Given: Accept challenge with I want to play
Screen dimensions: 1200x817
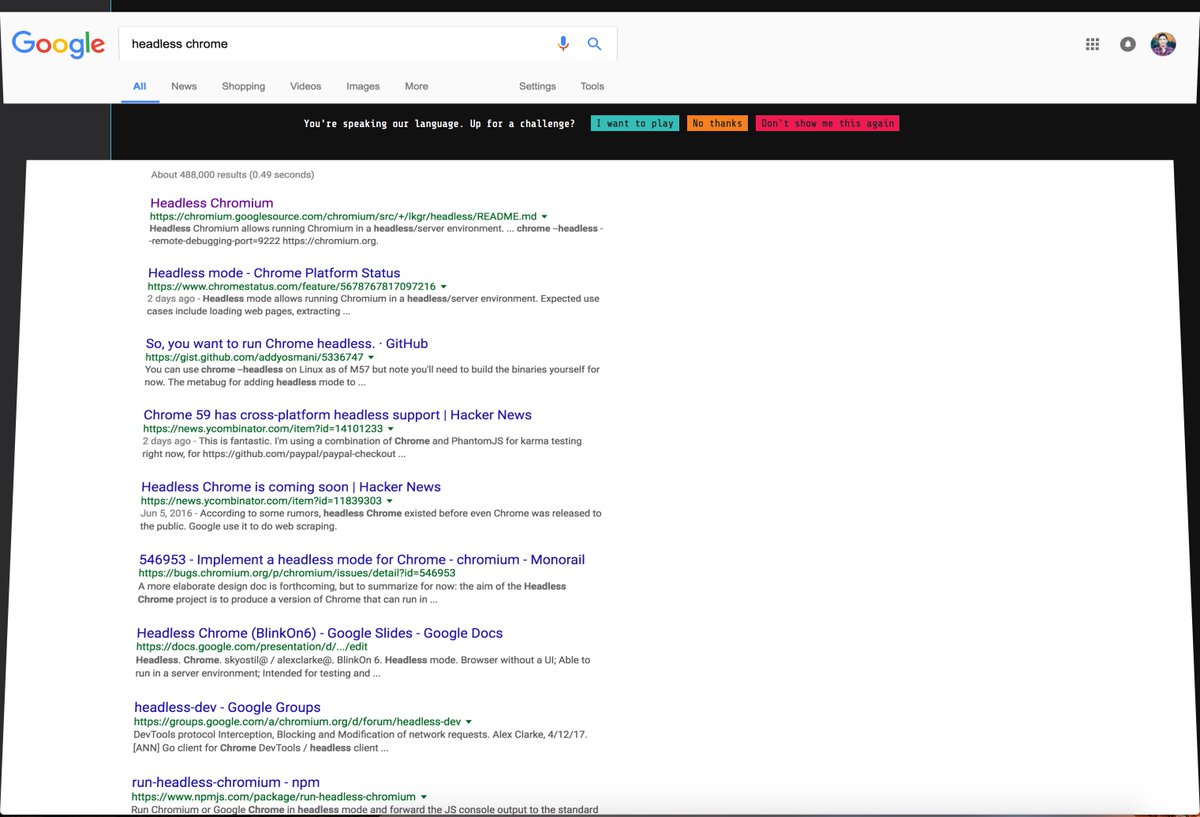Looking at the screenshot, I should coord(634,123).
